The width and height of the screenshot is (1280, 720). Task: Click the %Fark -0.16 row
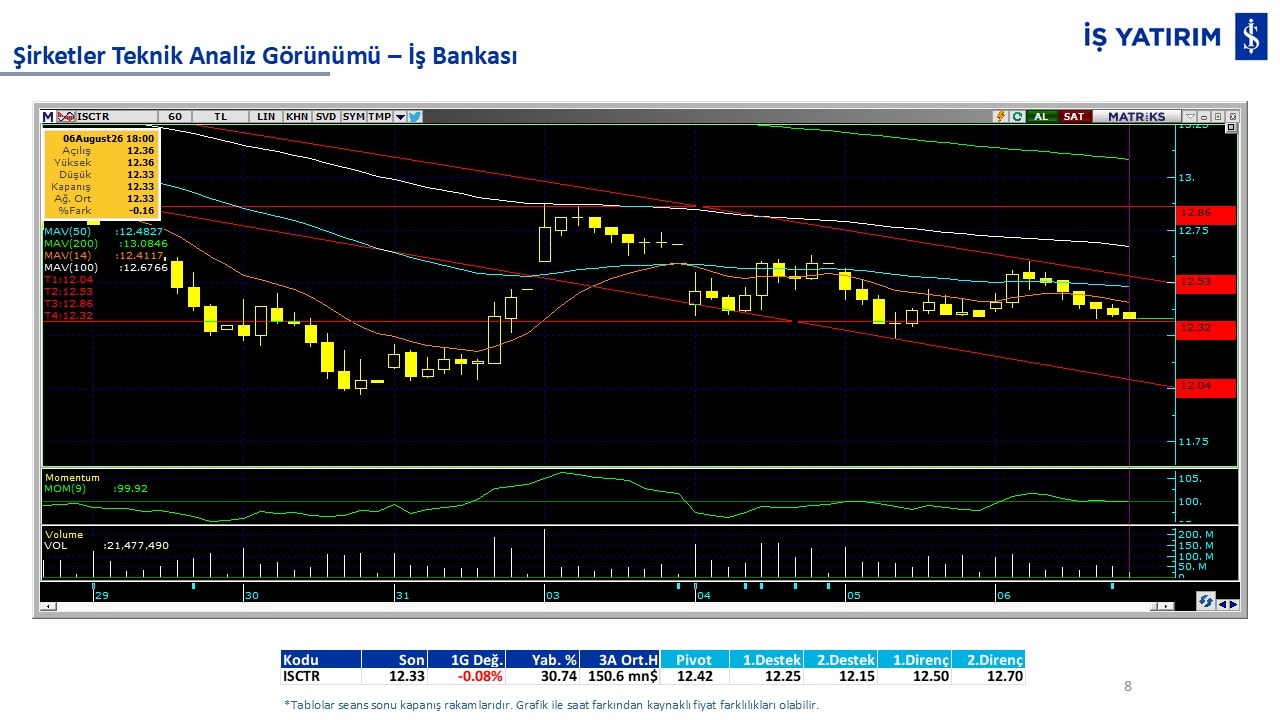(100, 211)
